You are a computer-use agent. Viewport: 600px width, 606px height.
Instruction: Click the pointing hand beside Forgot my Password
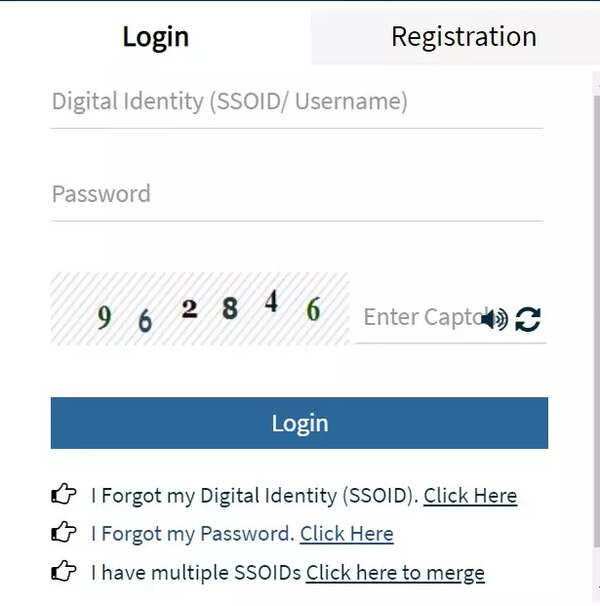64,533
